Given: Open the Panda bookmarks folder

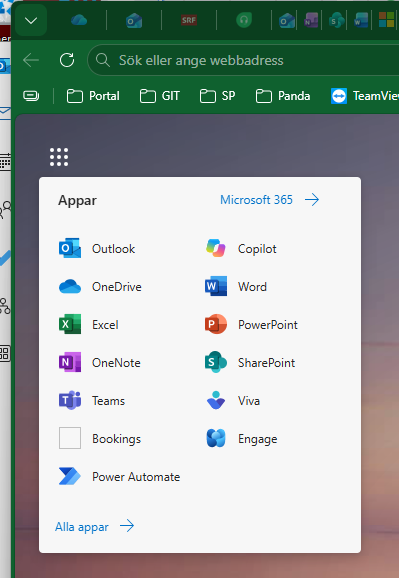Looking at the screenshot, I should pyautogui.click(x=283, y=96).
